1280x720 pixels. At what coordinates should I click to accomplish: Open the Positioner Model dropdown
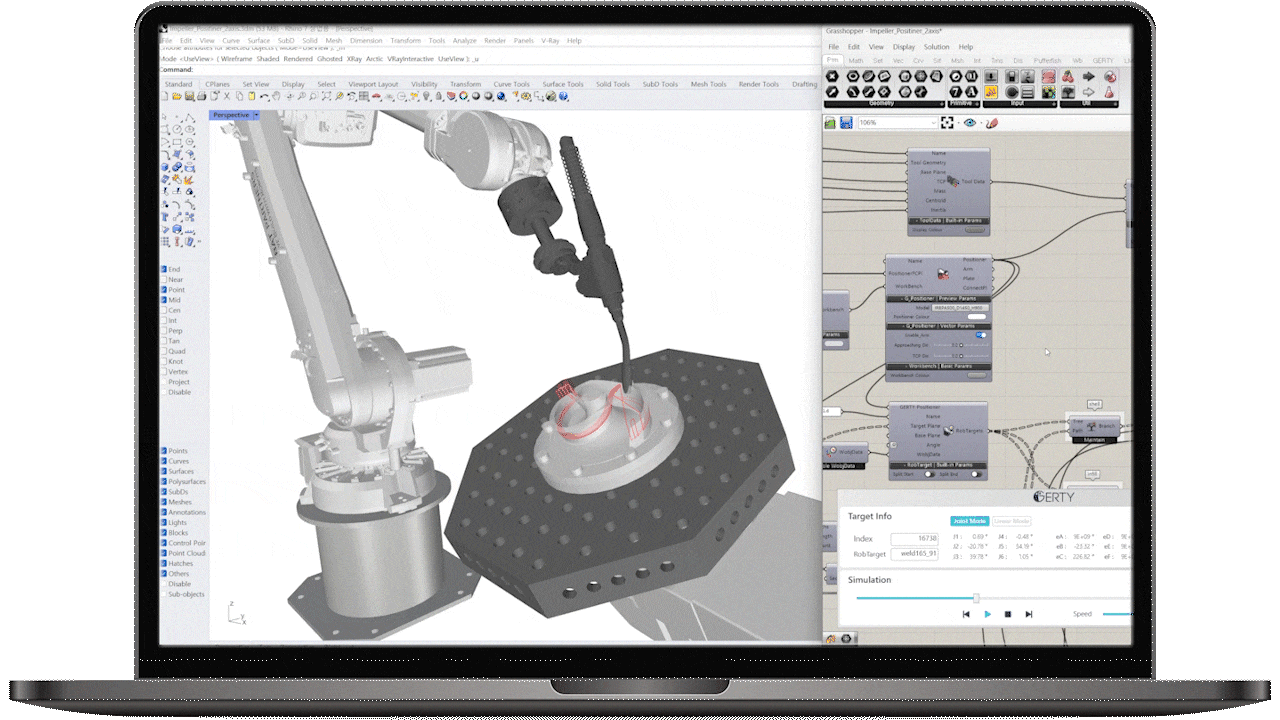960,308
